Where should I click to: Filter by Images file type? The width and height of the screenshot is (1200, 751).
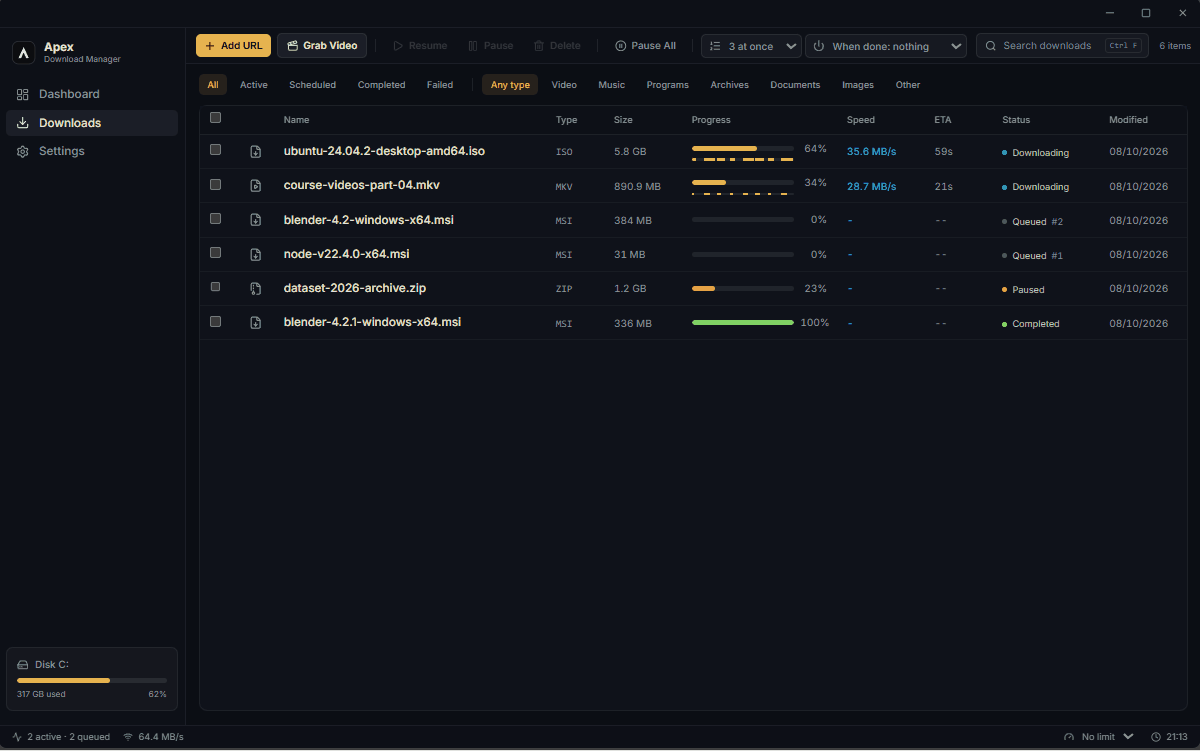858,85
